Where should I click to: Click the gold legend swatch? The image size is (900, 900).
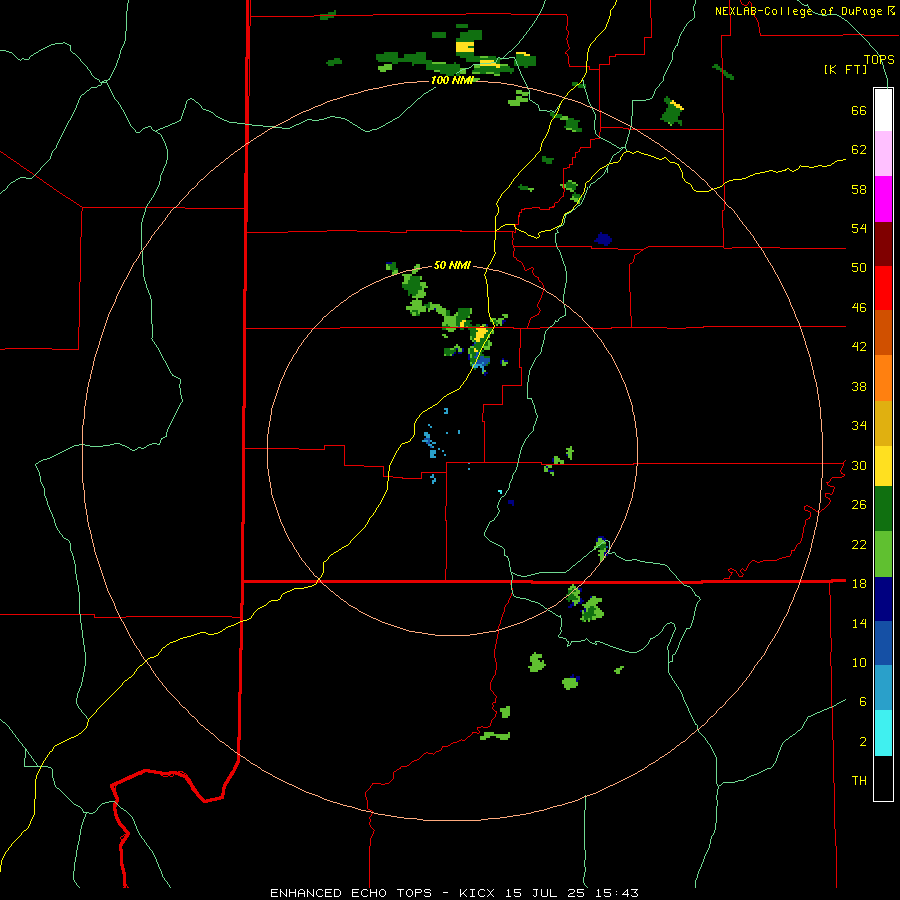click(x=883, y=423)
